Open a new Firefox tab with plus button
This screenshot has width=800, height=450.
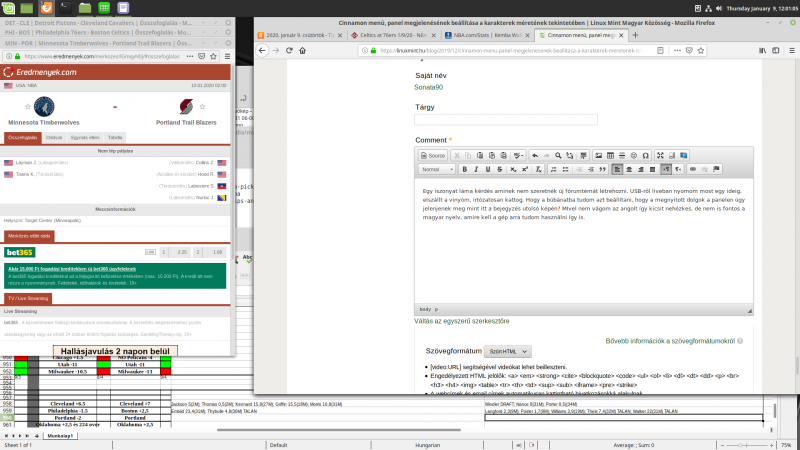click(x=635, y=35)
